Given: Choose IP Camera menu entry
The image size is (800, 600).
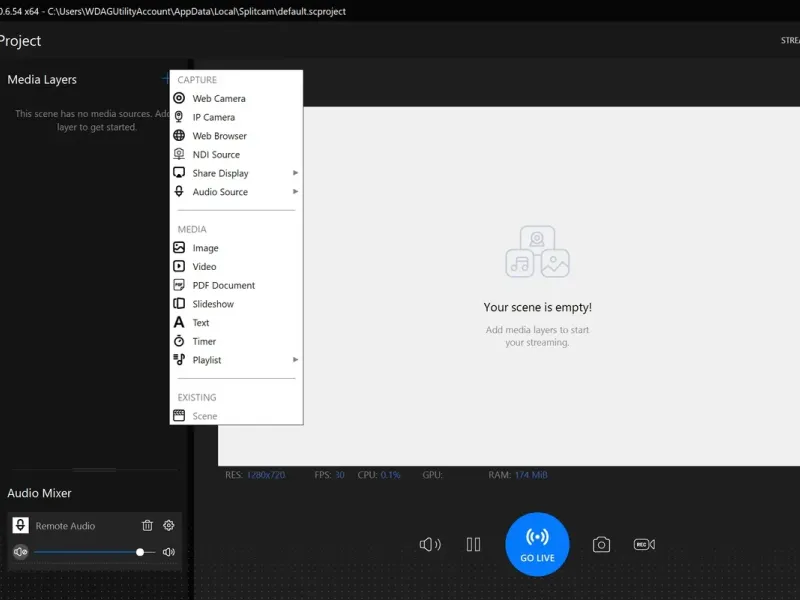Looking at the screenshot, I should [x=236, y=117].
